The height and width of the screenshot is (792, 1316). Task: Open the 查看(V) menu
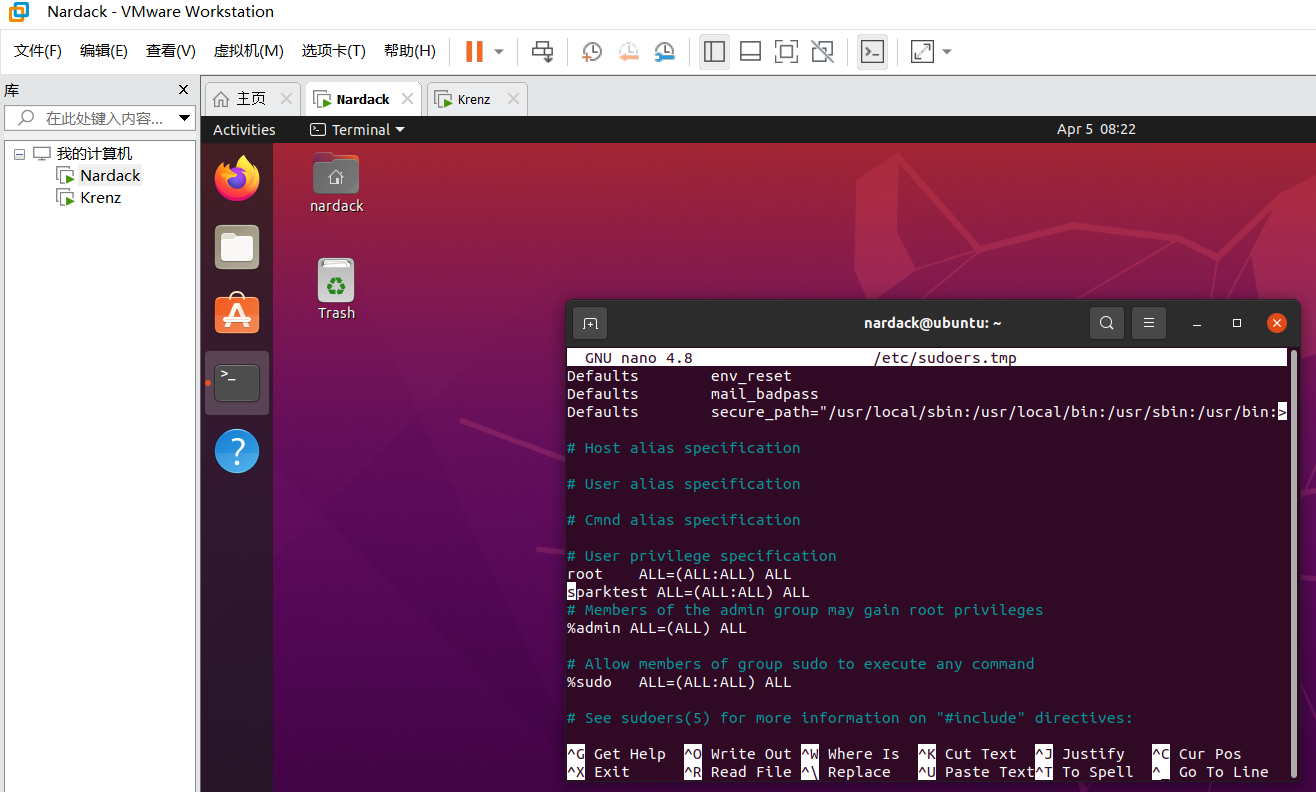coord(171,51)
